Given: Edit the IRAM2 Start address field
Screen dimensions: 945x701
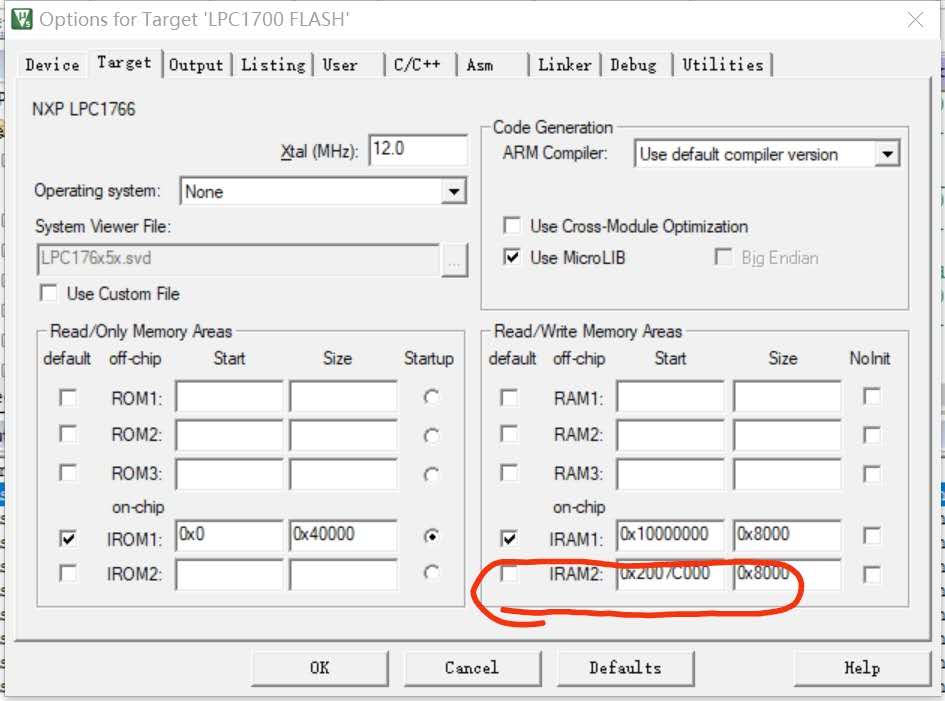Looking at the screenshot, I should [670, 574].
